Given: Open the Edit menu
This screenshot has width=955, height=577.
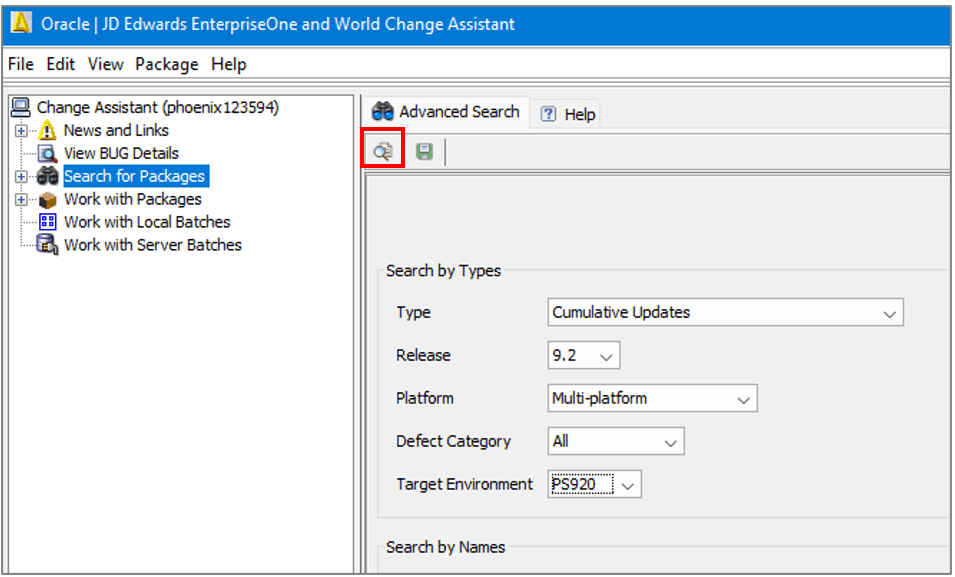Looking at the screenshot, I should pyautogui.click(x=61, y=64).
